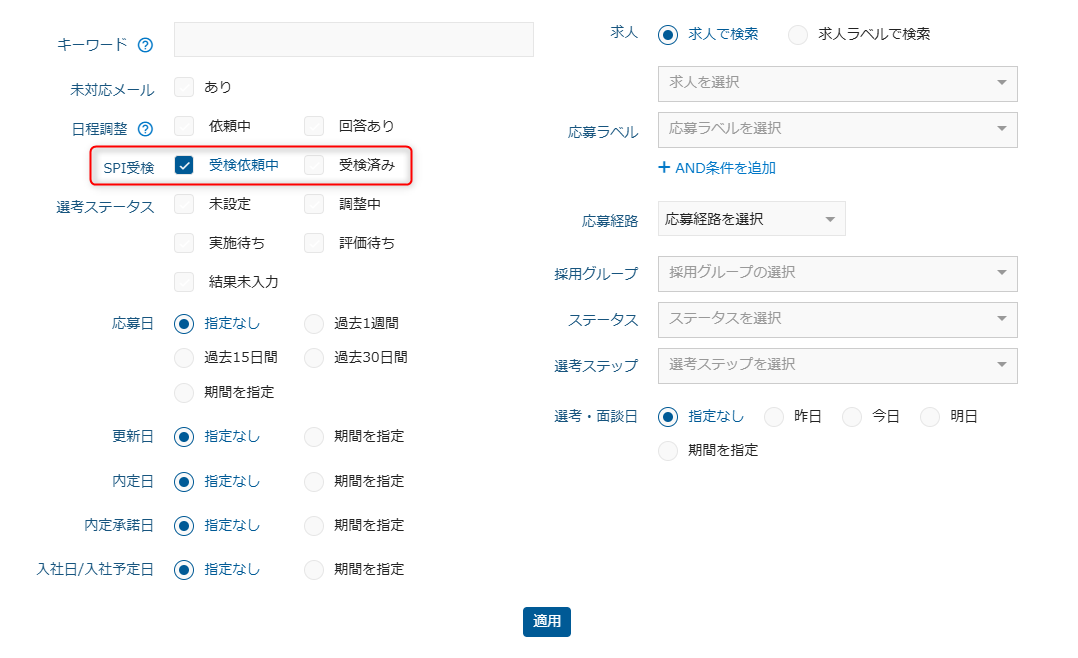Select 入社日/入社予定日 指定なし radio button
Viewport: 1078px width, 658px height.
(x=184, y=570)
